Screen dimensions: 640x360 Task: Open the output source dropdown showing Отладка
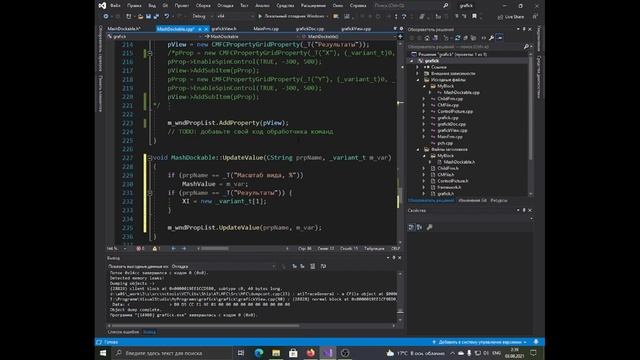coord(223,267)
